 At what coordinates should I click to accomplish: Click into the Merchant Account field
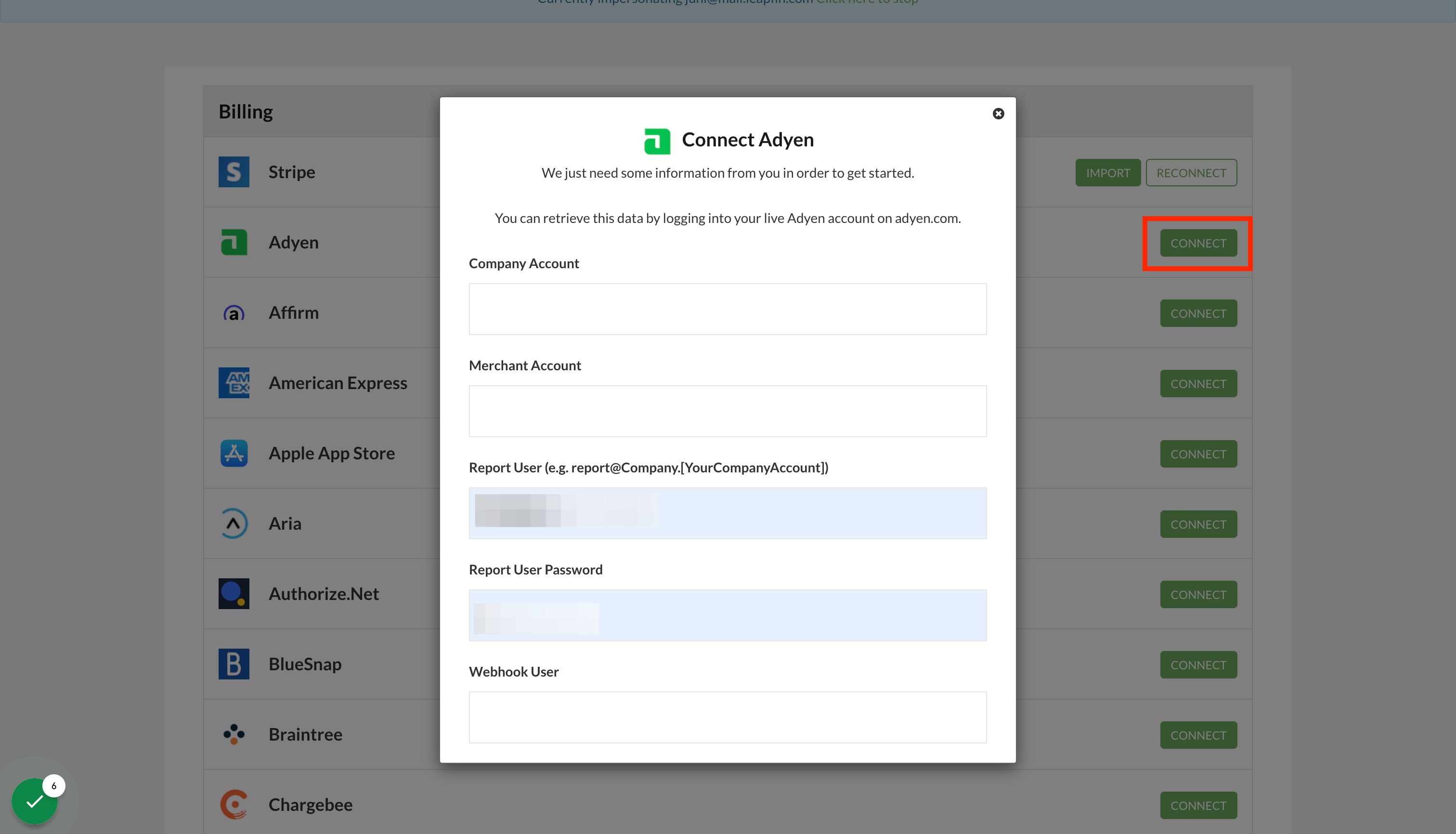click(x=728, y=411)
